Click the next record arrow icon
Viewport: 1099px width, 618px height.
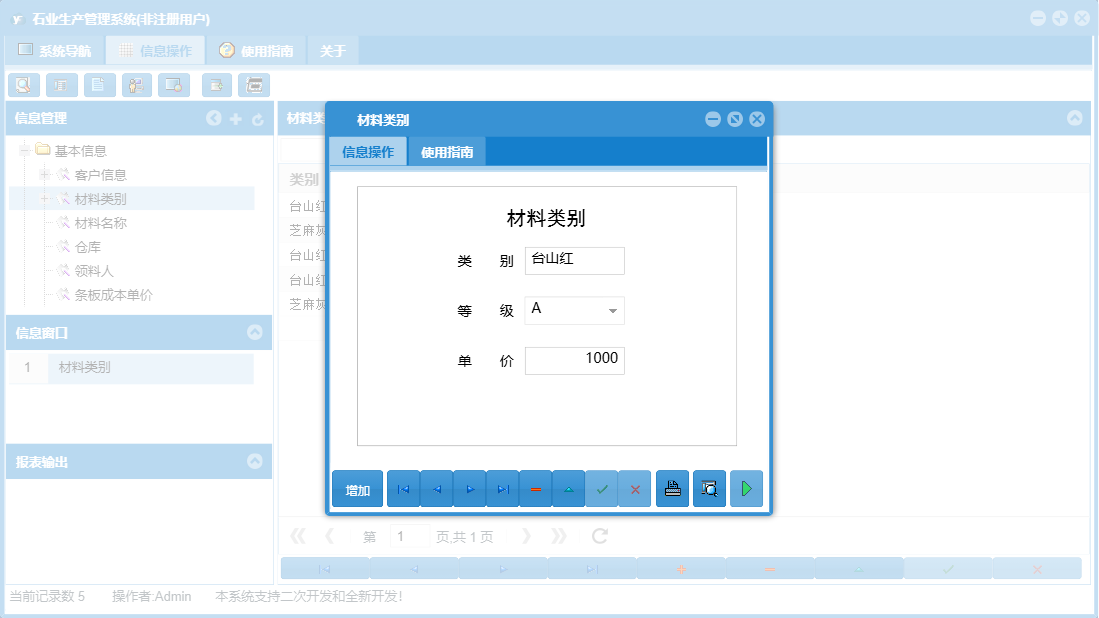469,489
